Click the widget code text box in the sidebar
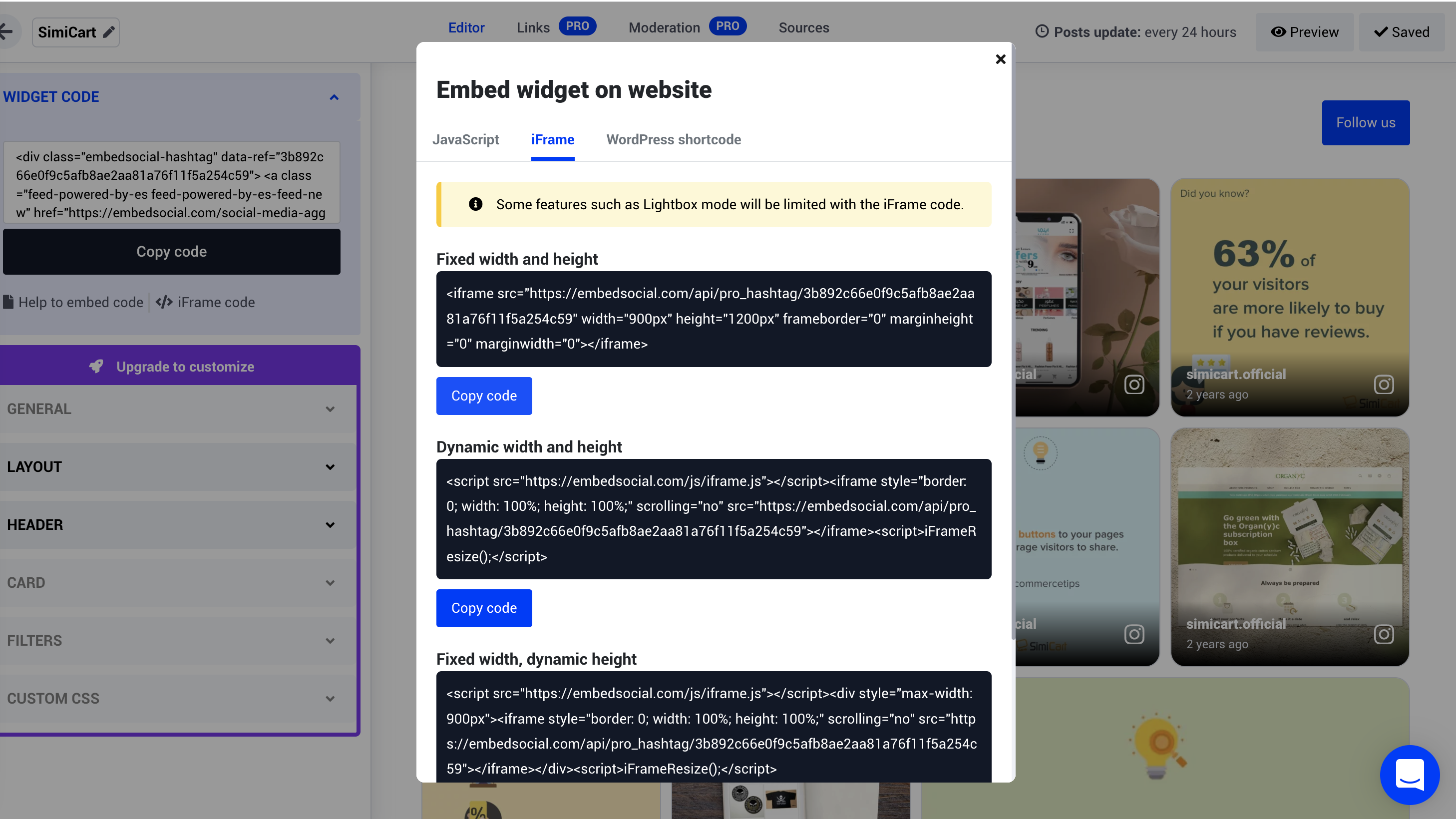This screenshot has height=819, width=1456. point(171,184)
